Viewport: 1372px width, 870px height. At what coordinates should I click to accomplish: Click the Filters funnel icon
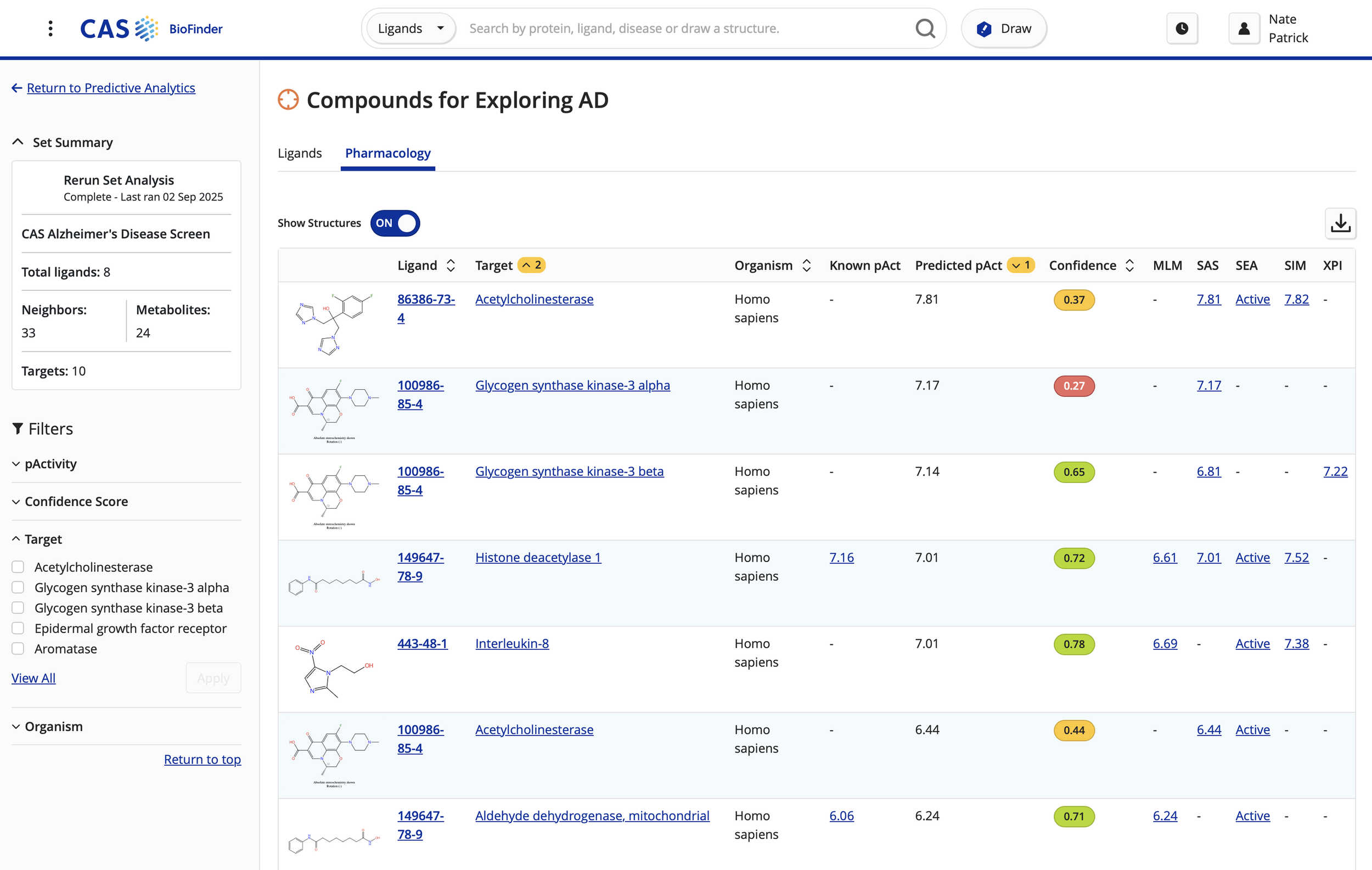16,429
